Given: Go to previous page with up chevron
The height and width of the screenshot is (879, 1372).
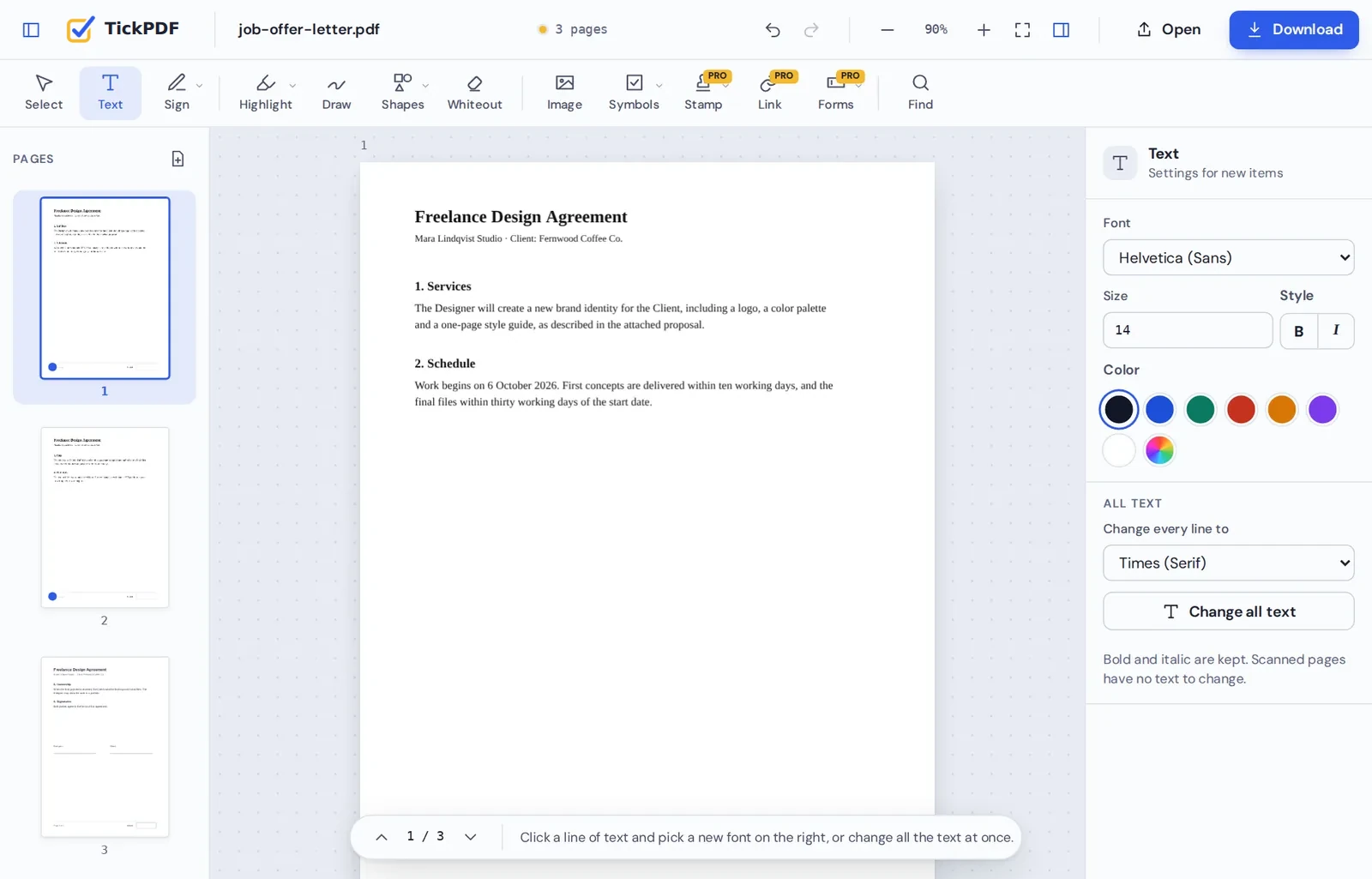Looking at the screenshot, I should click(x=382, y=837).
